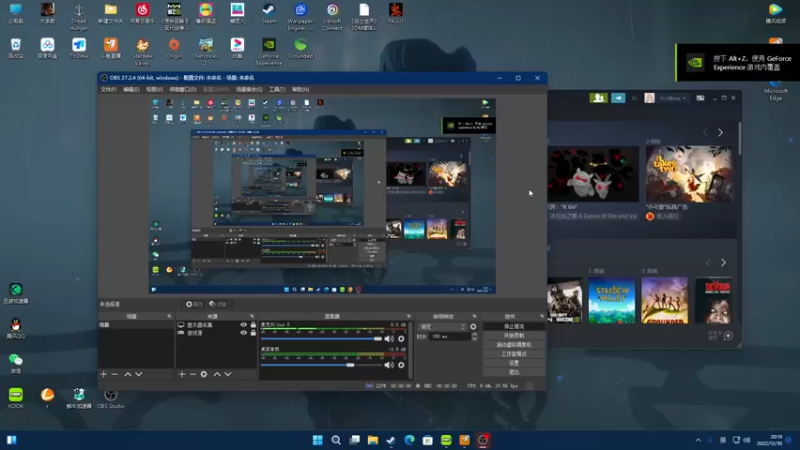Open GeForce Experience desktop shortcut

click(x=268, y=52)
